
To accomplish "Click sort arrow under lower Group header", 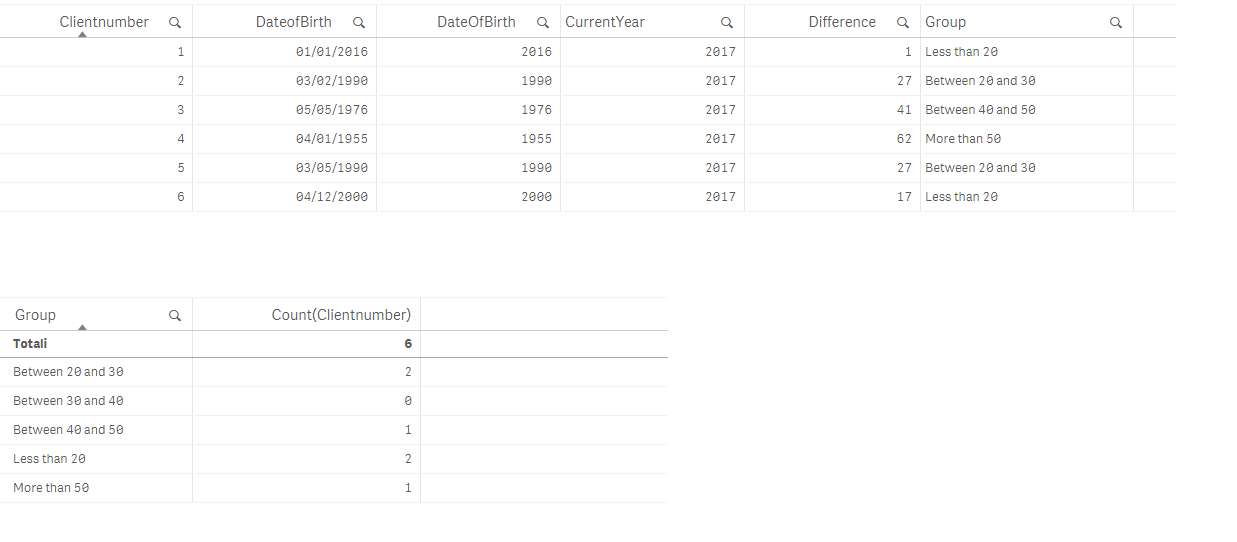I will 82,327.
